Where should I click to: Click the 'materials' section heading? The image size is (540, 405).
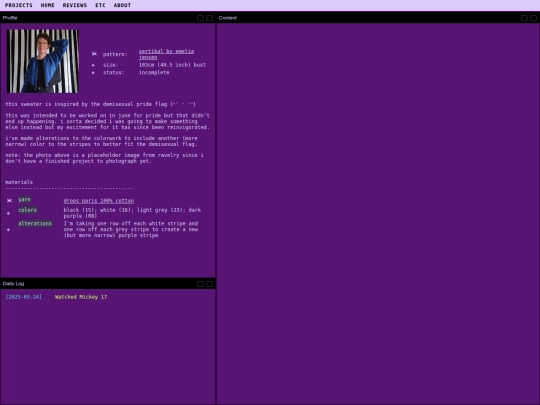tap(19, 182)
